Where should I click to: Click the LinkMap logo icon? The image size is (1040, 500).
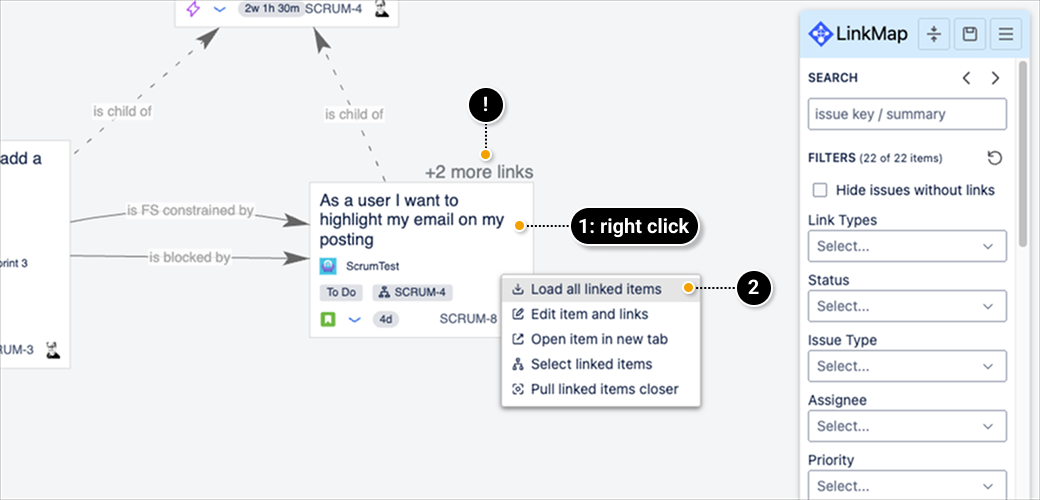[820, 34]
